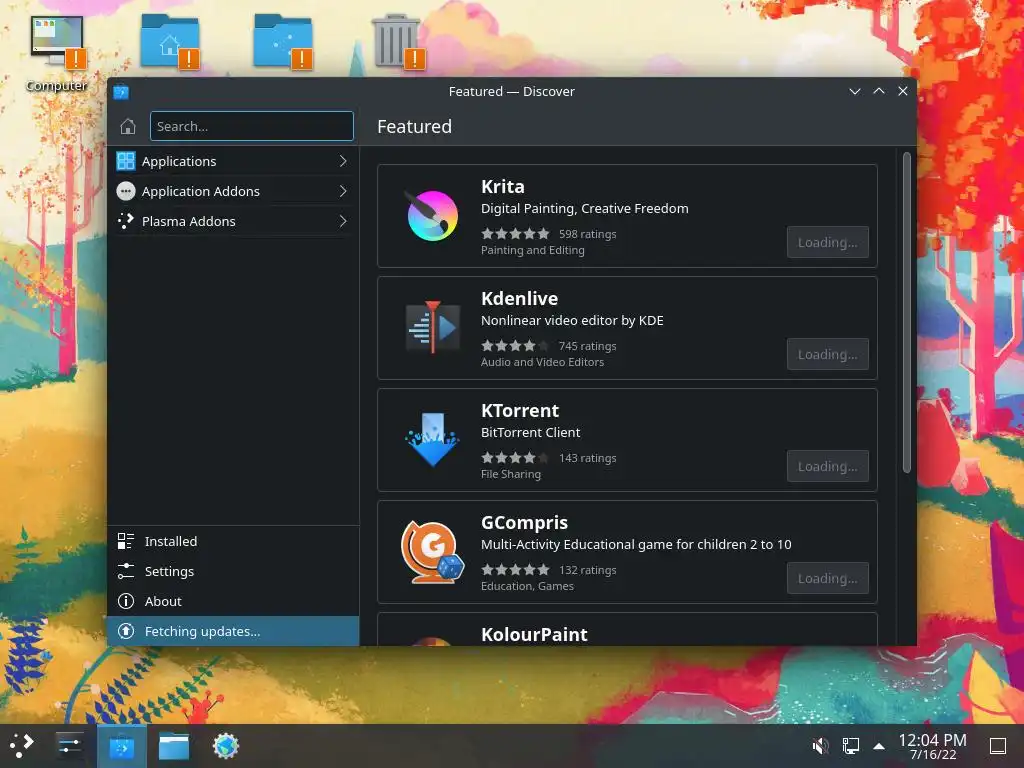1024x768 pixels.
Task: Click Kdenlive's 745 ratings text
Action: [x=587, y=346]
